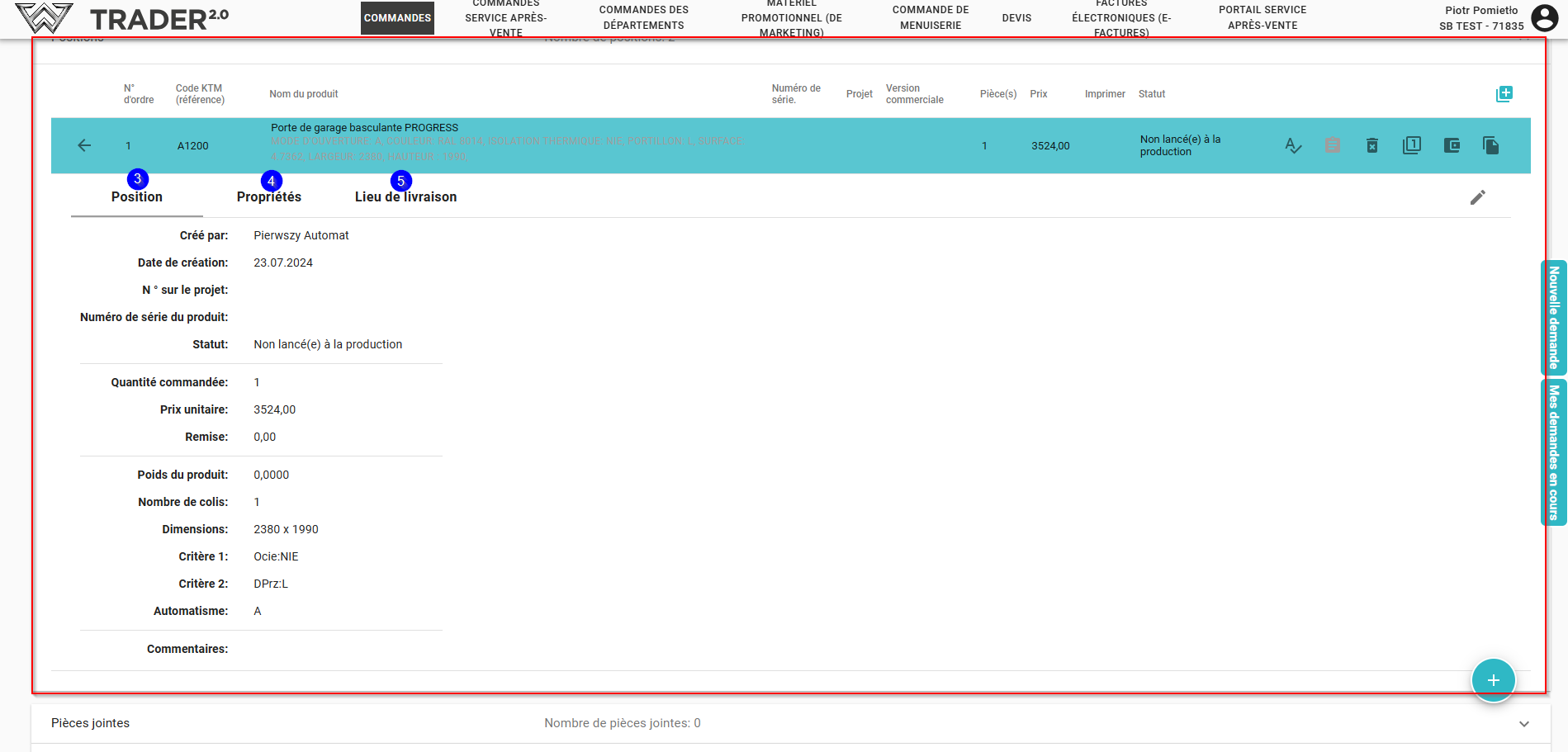Open the Lieu de livraison tab
This screenshot has height=752, width=1568.
tap(405, 197)
